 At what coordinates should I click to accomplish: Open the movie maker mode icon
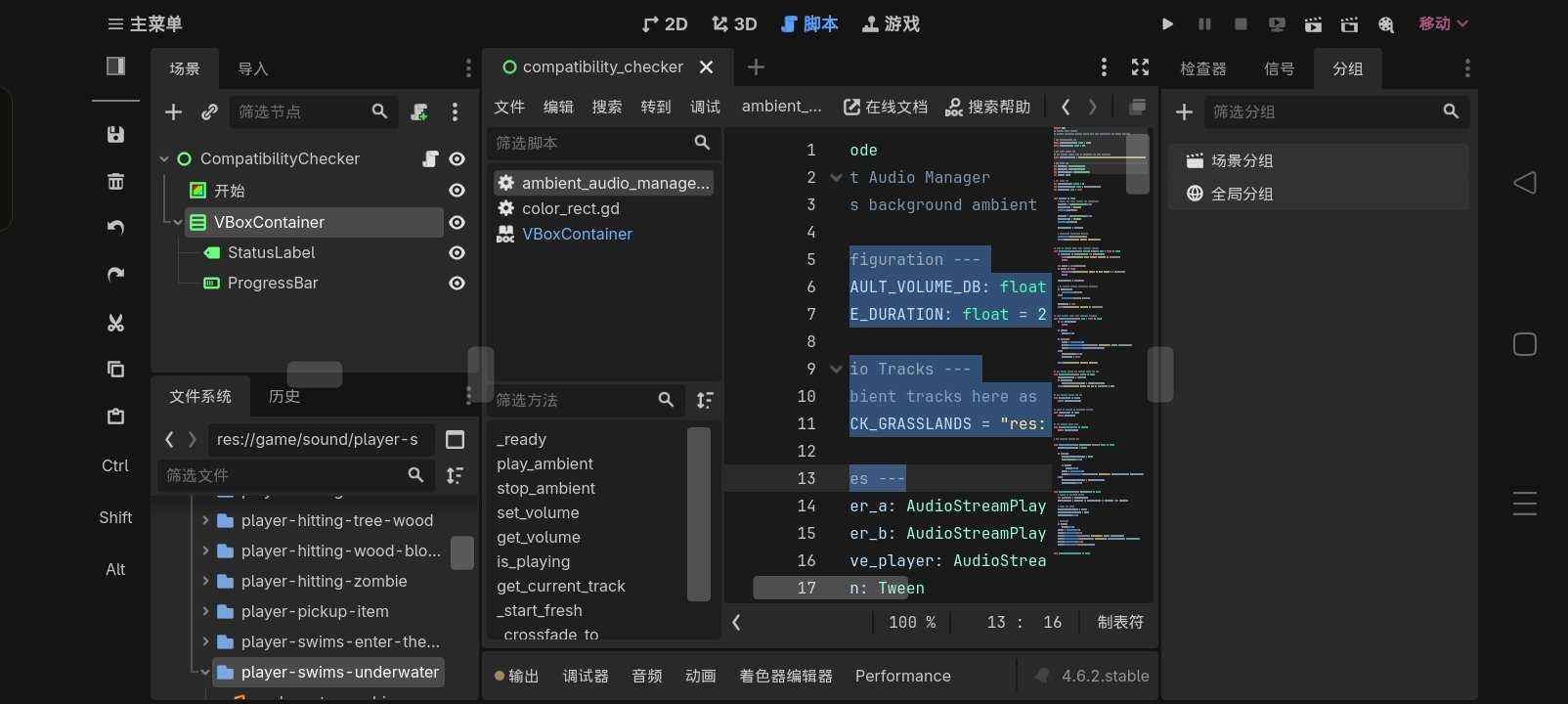click(1385, 23)
